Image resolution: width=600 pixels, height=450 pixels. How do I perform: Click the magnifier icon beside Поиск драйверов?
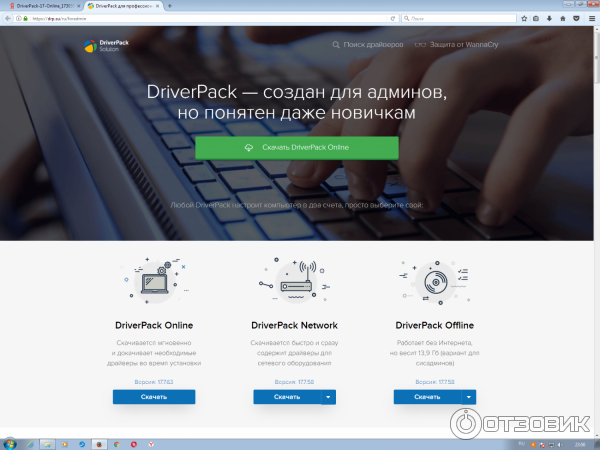tap(336, 45)
